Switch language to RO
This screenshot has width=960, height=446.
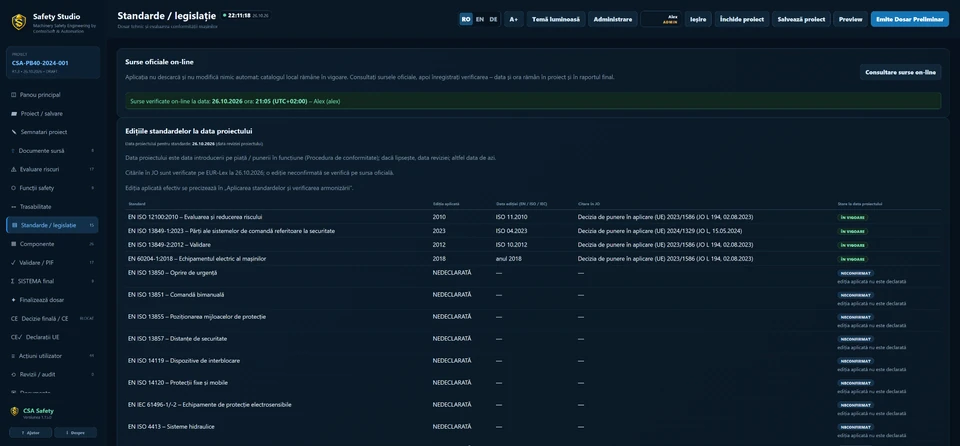click(x=466, y=20)
